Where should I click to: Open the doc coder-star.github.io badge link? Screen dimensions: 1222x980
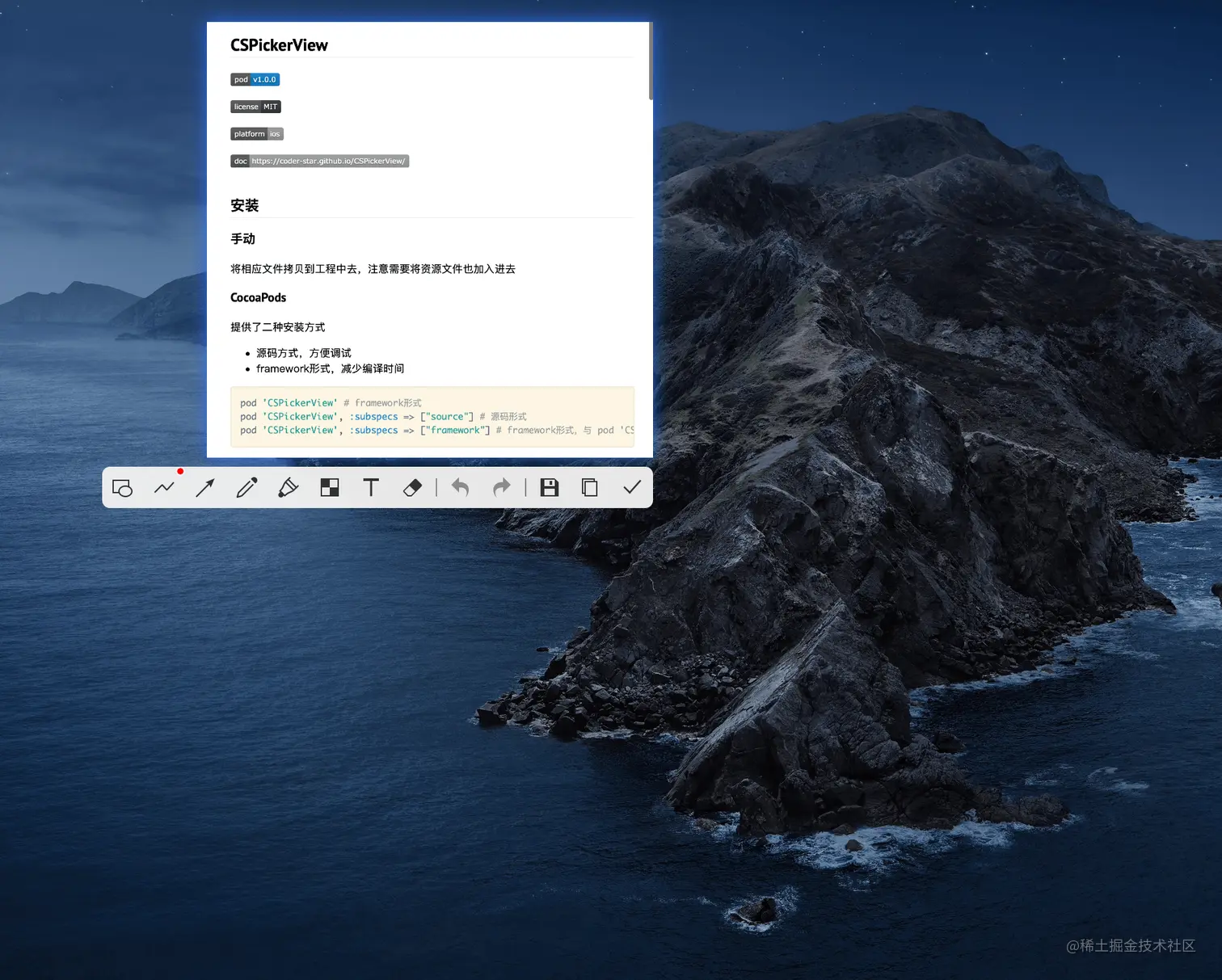tap(320, 161)
